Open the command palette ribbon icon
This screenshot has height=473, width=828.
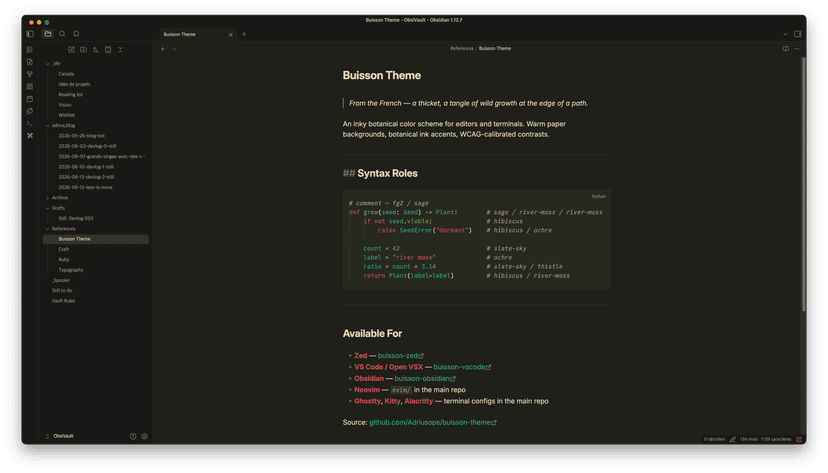click(30, 124)
